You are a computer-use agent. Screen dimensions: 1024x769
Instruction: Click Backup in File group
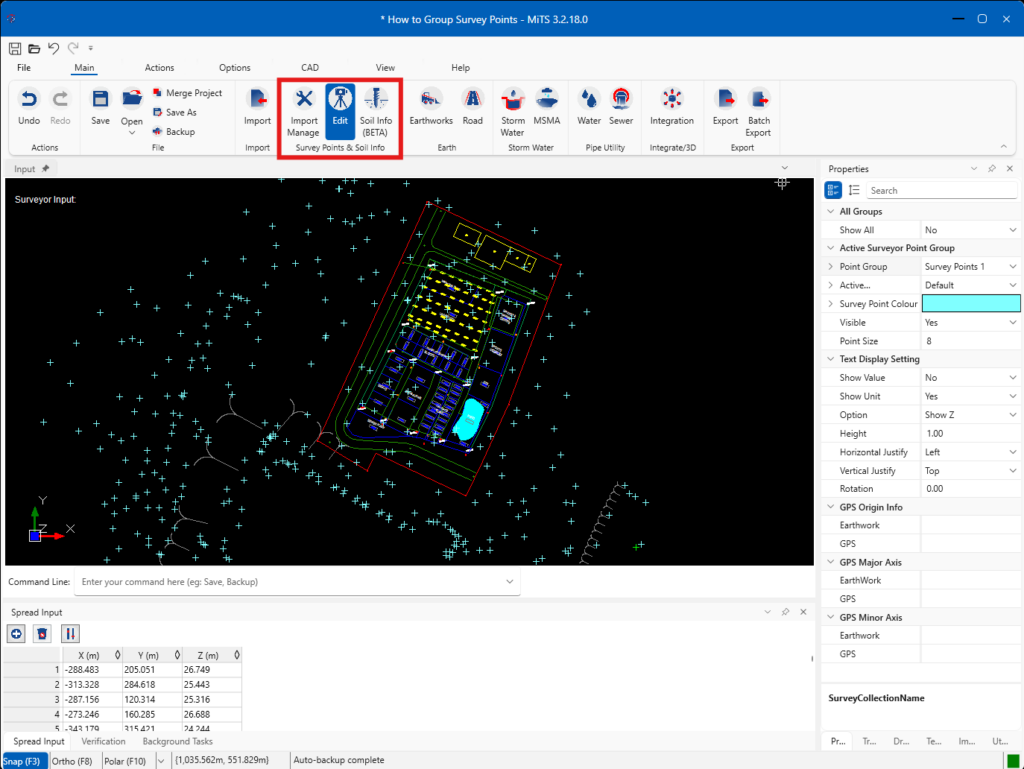[x=174, y=131]
